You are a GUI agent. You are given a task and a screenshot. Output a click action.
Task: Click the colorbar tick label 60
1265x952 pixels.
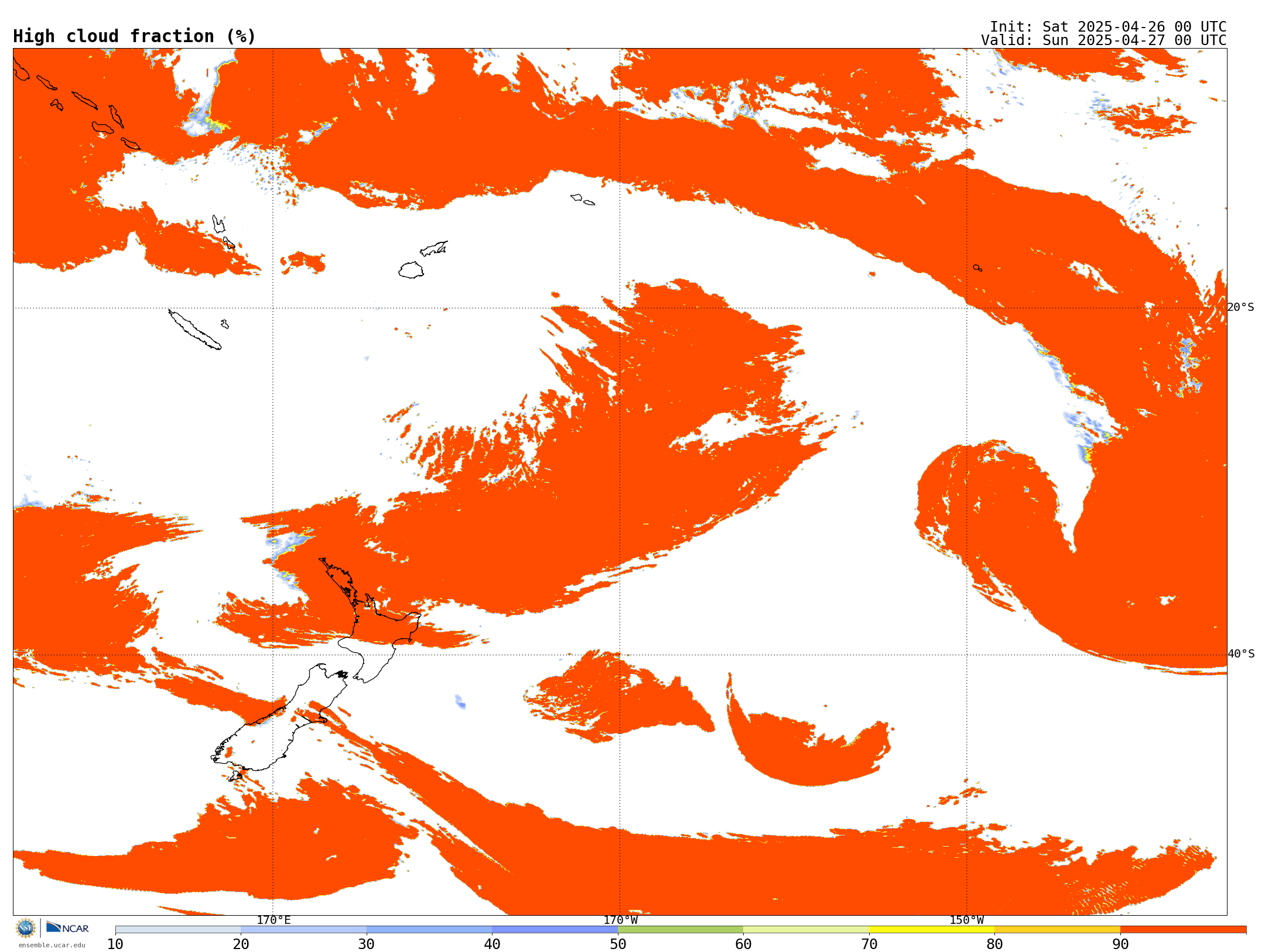coord(743,944)
